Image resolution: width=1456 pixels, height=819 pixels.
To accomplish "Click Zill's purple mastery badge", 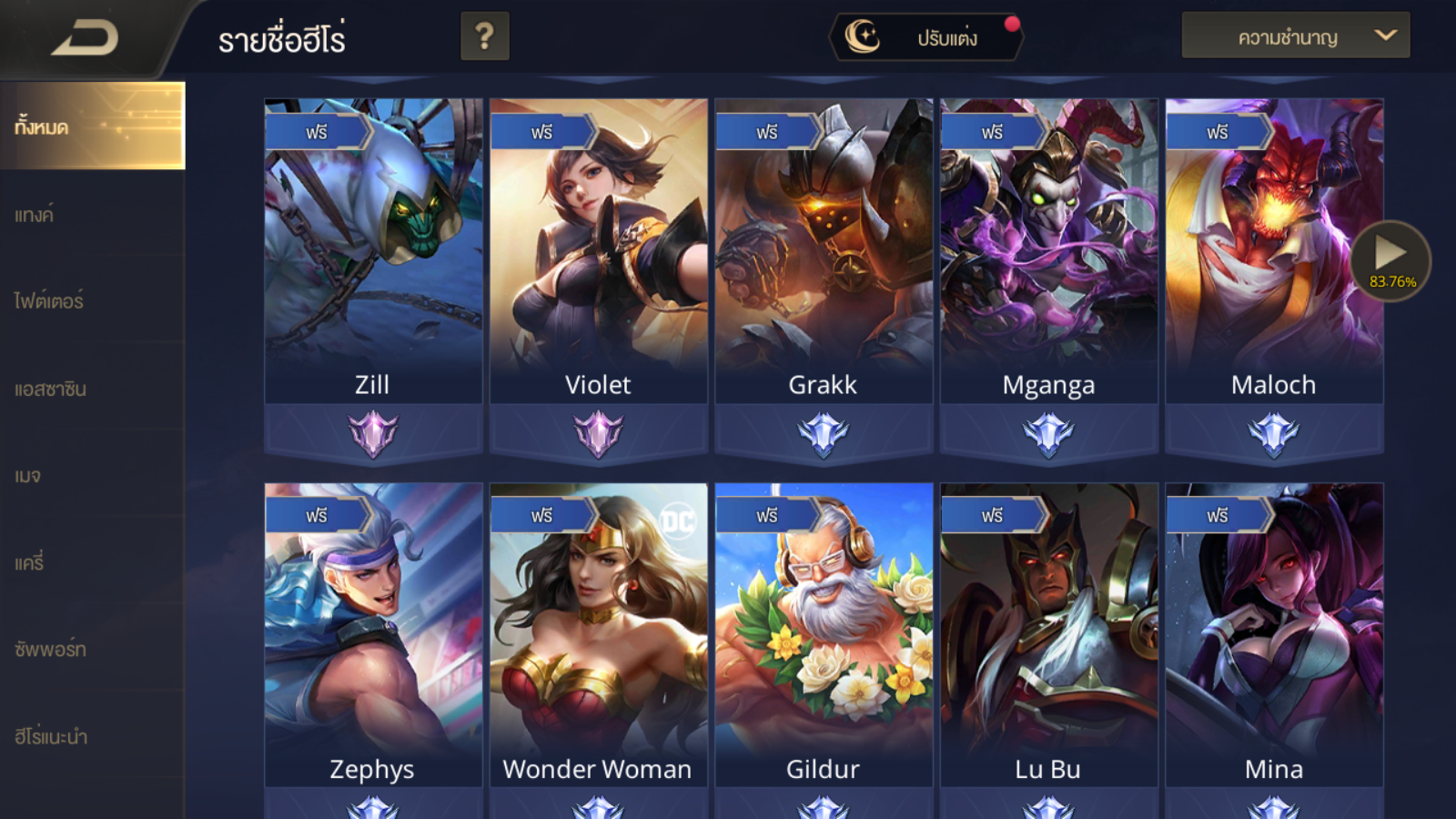I will [x=373, y=433].
